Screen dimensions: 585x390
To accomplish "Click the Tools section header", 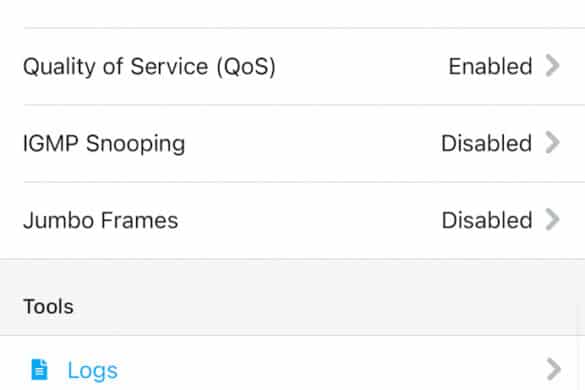I will coord(49,307).
